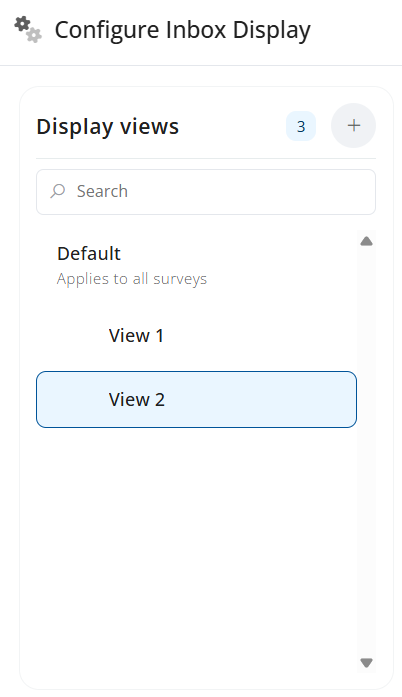
Task: Add a new display view with plus icon
Action: pyautogui.click(x=354, y=126)
